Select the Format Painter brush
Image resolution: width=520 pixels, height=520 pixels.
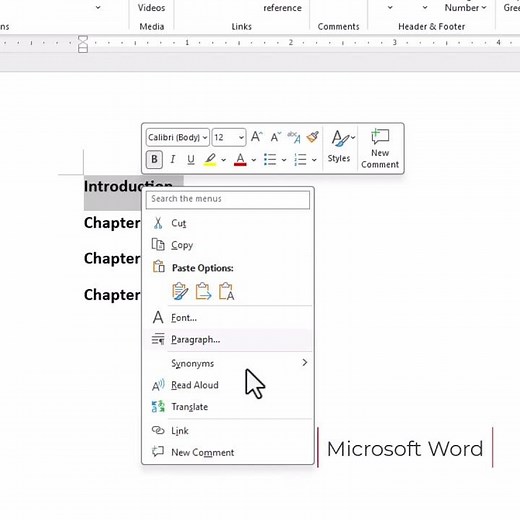click(313, 137)
